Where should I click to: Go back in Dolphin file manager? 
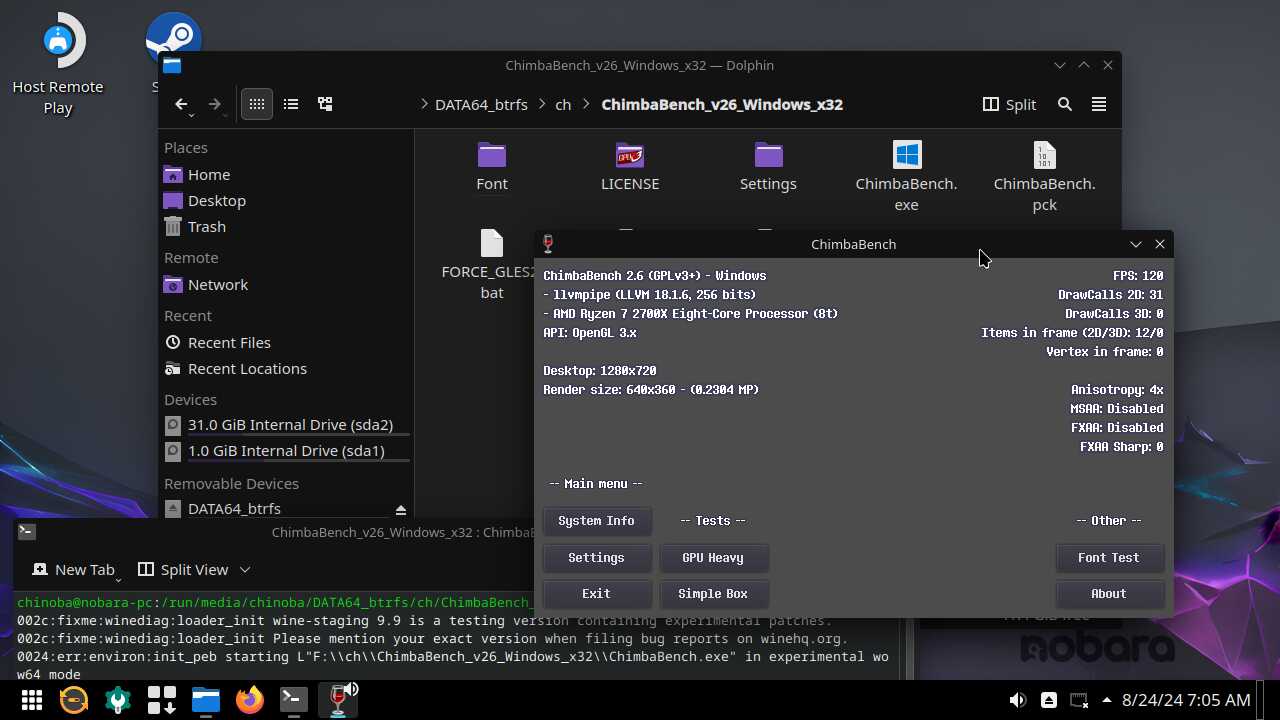click(x=181, y=104)
